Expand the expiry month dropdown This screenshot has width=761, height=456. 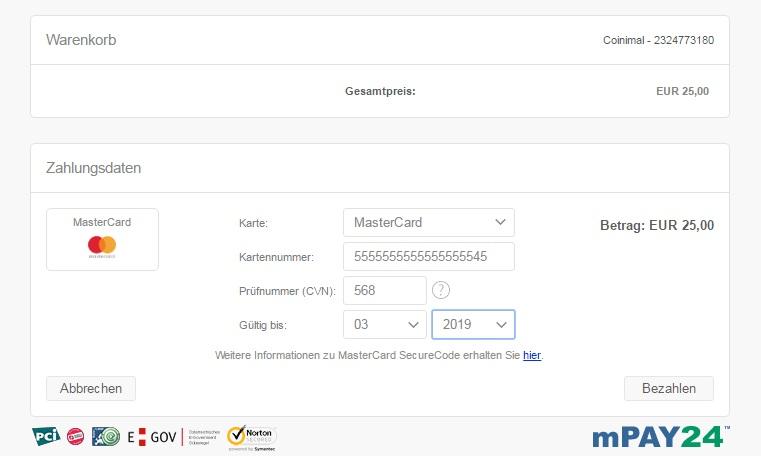pos(384,324)
